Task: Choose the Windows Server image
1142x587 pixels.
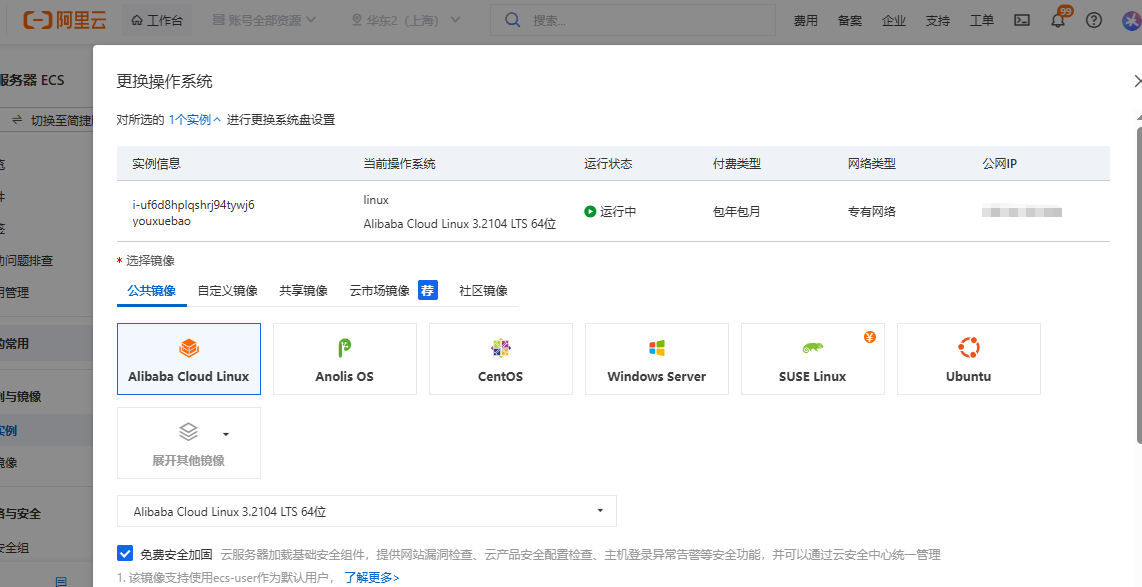Action: (656, 358)
